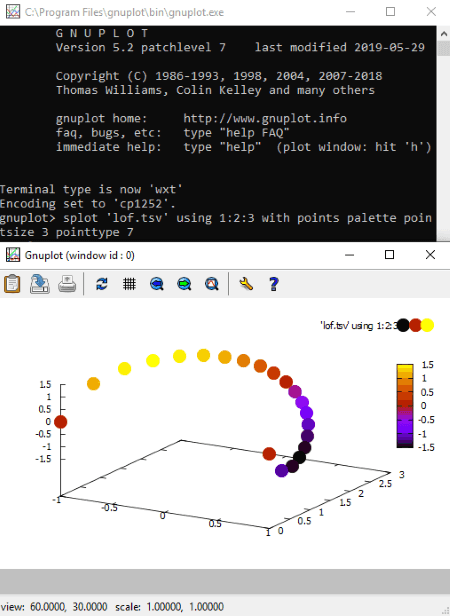Screen dimensions: 450x616
Task: Close the gnuplot.exe console window
Action: 431,11
